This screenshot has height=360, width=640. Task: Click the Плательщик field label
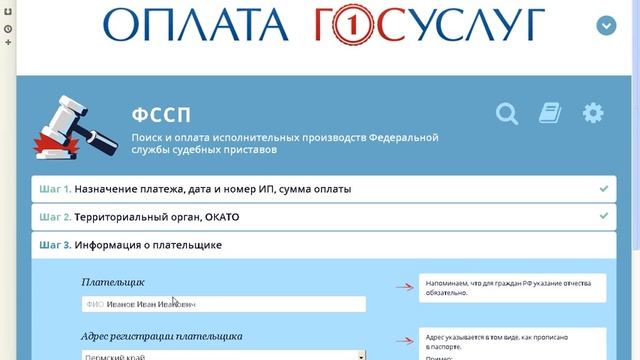[113, 282]
